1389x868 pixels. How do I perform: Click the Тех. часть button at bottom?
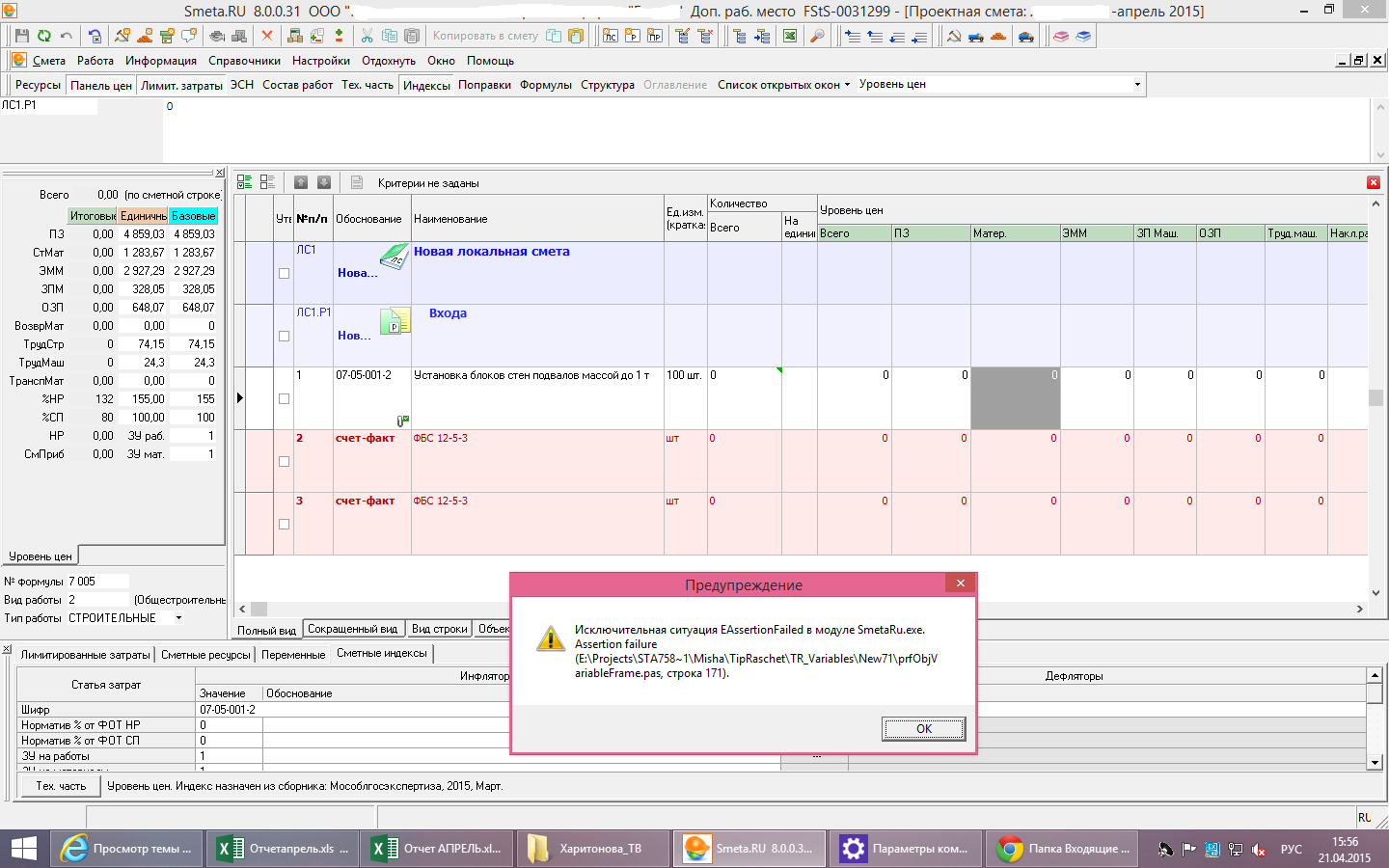pyautogui.click(x=61, y=786)
